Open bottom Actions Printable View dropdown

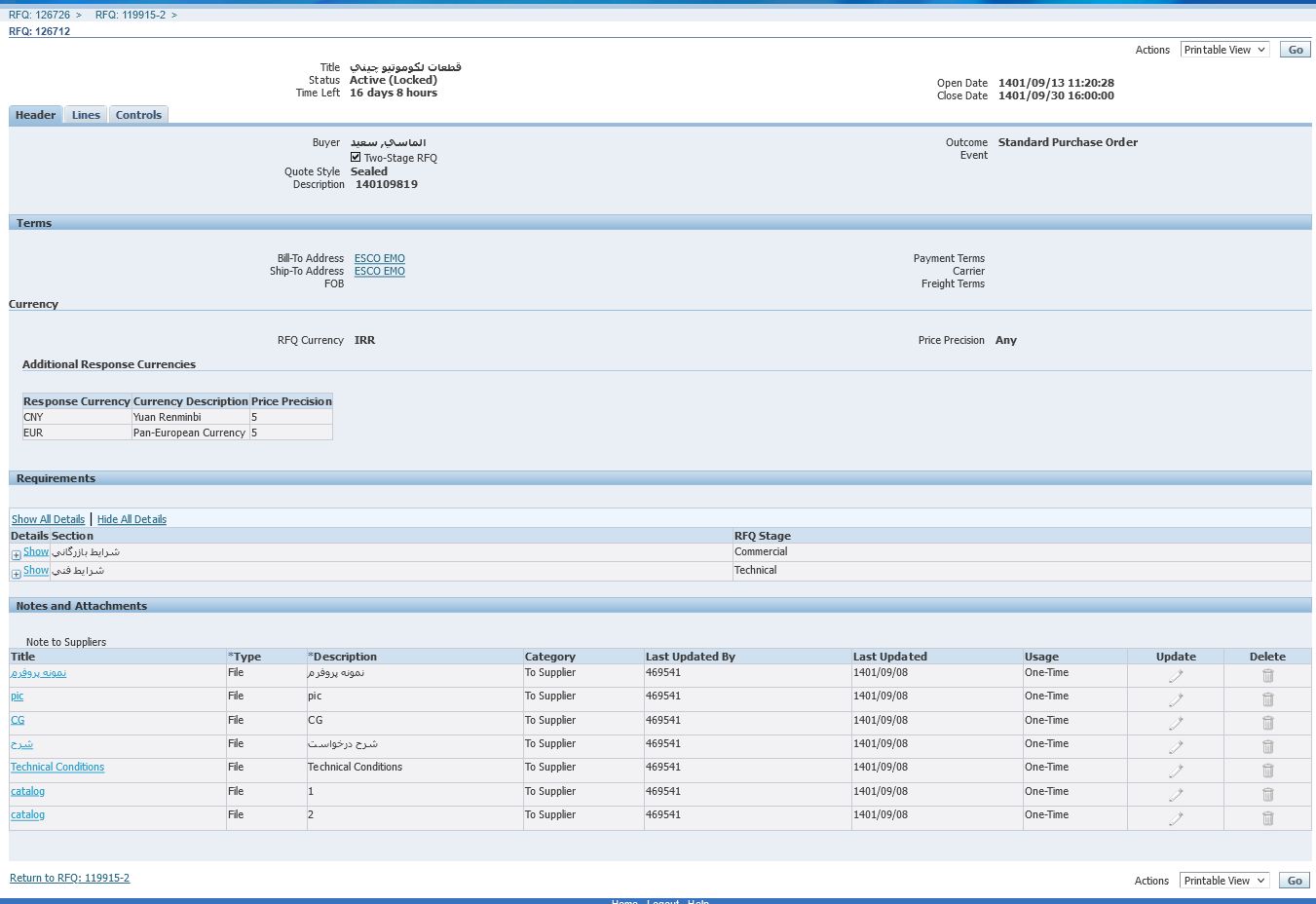(1224, 881)
